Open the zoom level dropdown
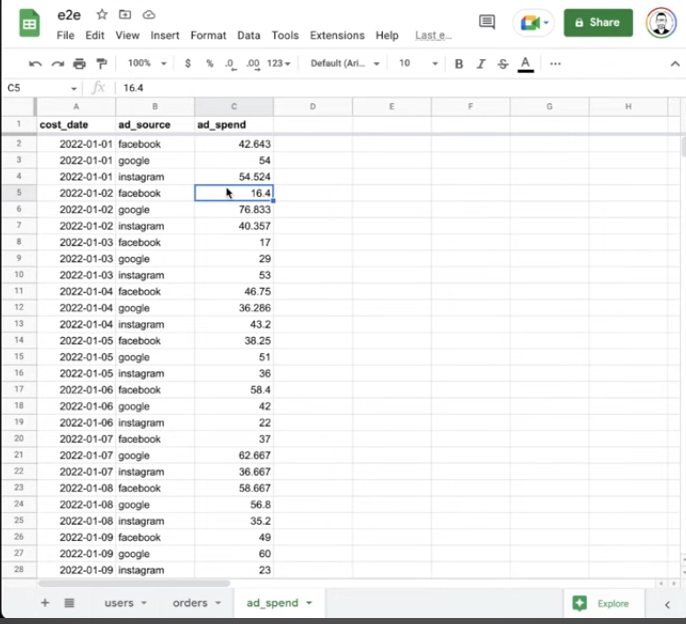Image resolution: width=686 pixels, height=624 pixels. click(x=147, y=63)
